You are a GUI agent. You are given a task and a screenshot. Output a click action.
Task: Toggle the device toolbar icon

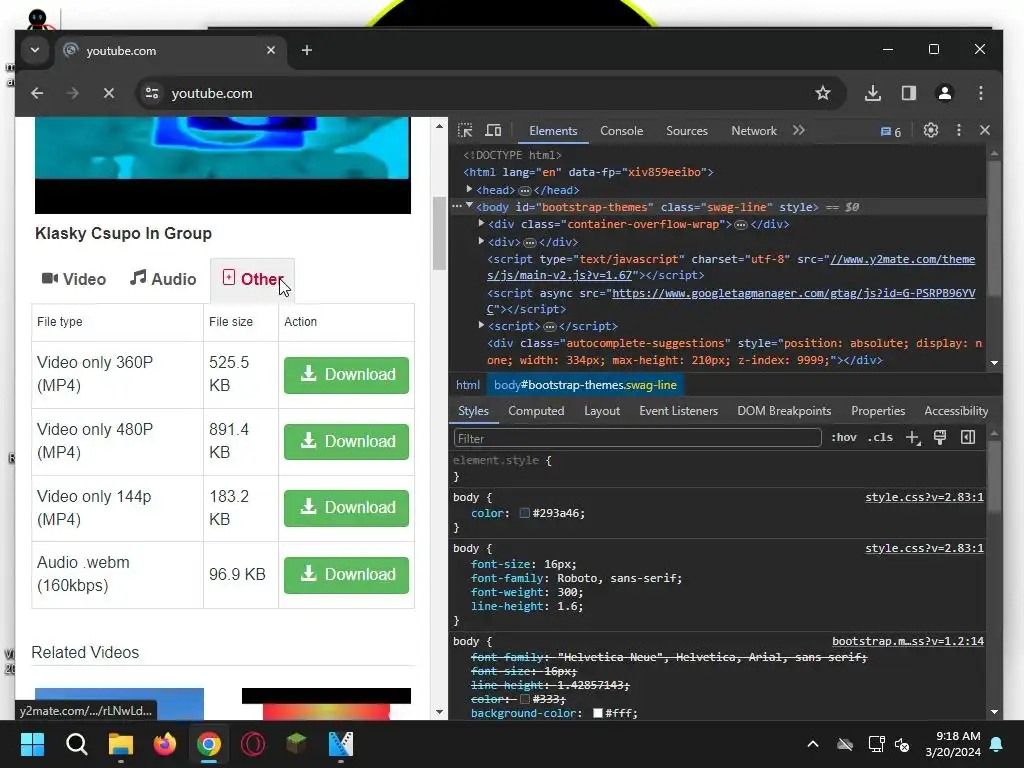pos(493,131)
